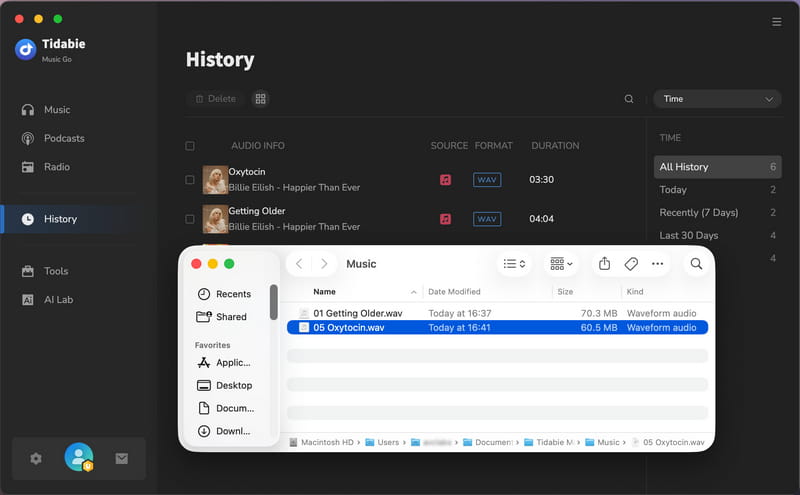The image size is (800, 495).
Task: Click the Tidabie logo icon
Action: [26, 49]
